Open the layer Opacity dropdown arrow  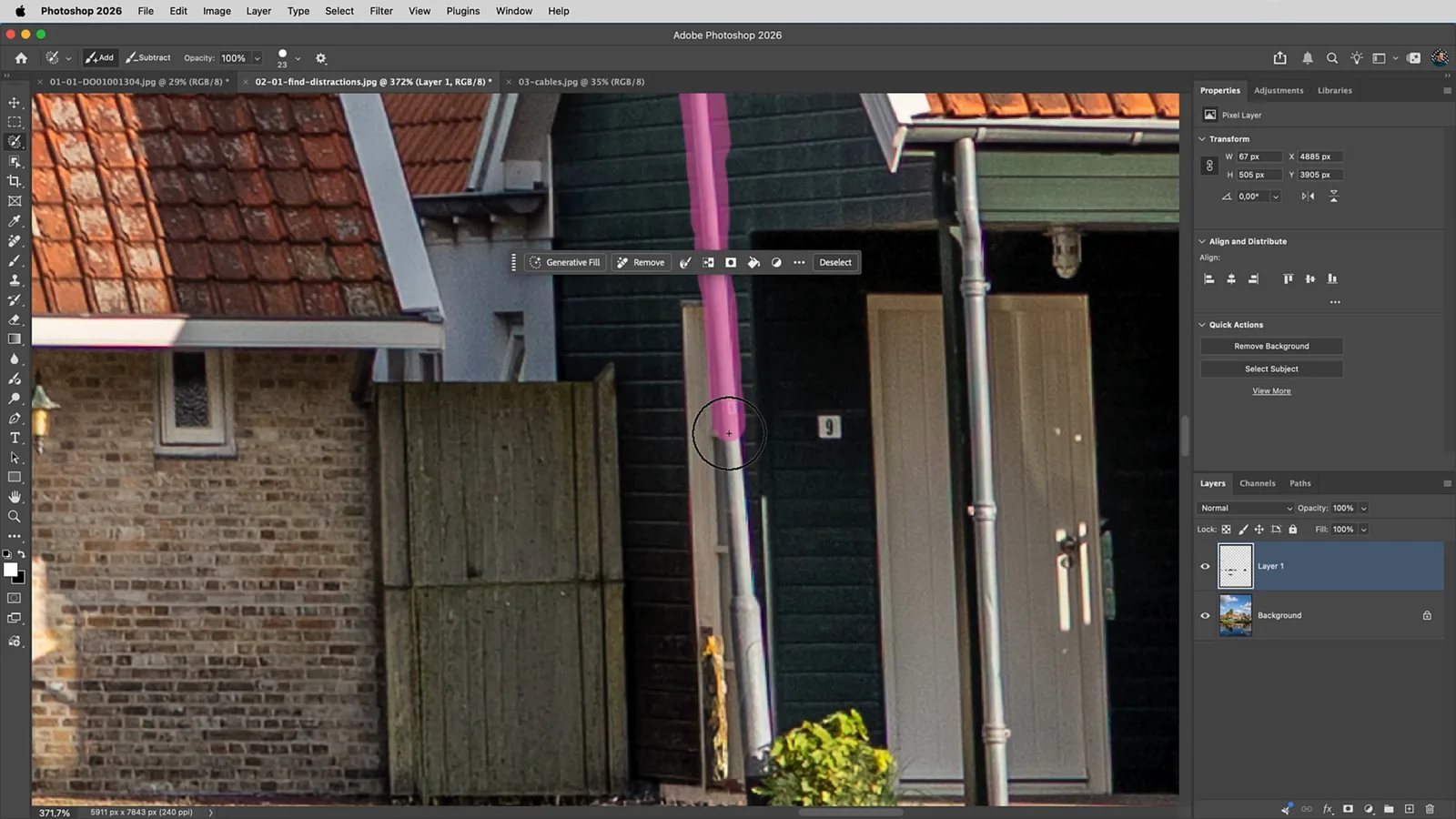(1363, 509)
